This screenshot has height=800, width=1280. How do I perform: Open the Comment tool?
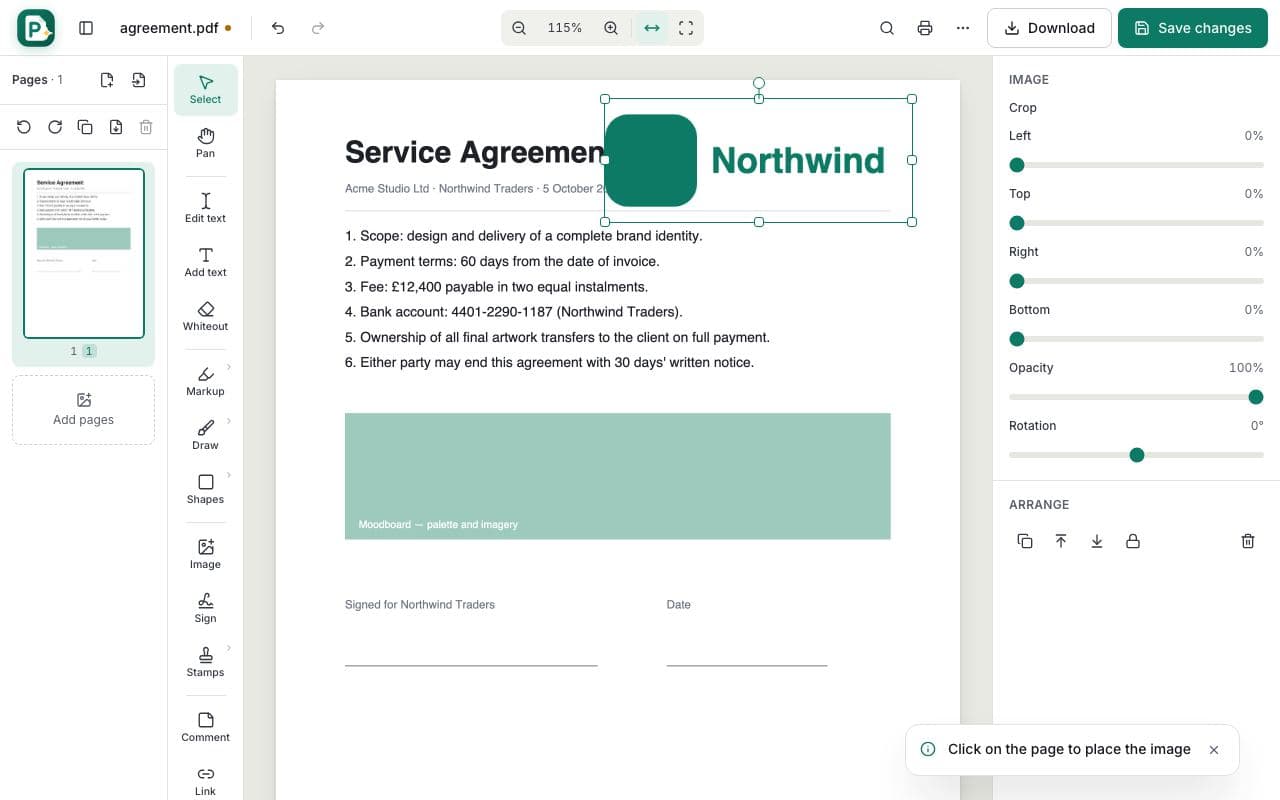pos(205,727)
